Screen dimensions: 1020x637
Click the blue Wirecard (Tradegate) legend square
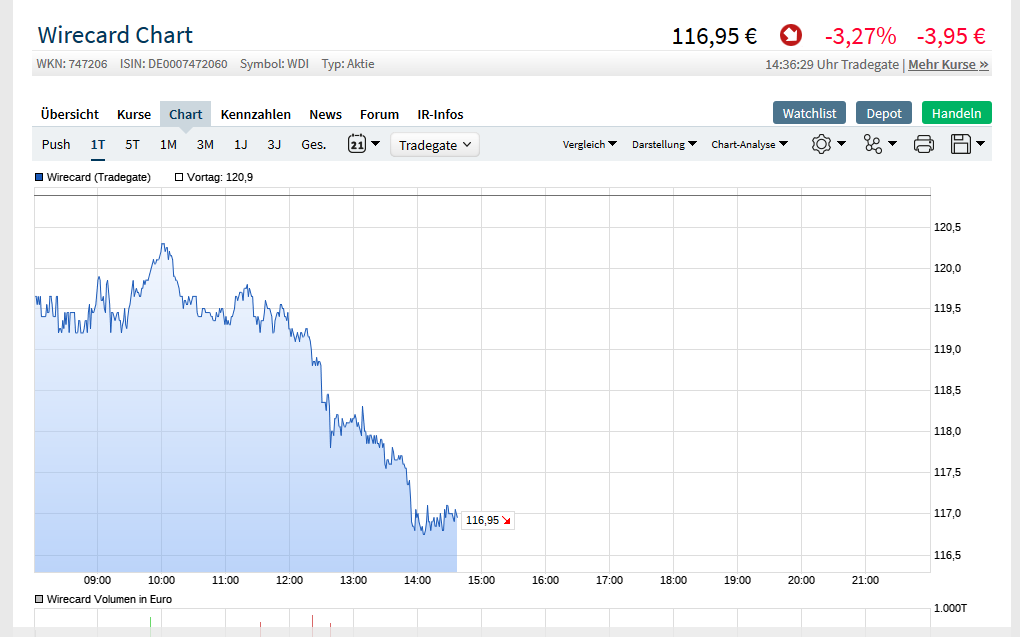(x=39, y=177)
